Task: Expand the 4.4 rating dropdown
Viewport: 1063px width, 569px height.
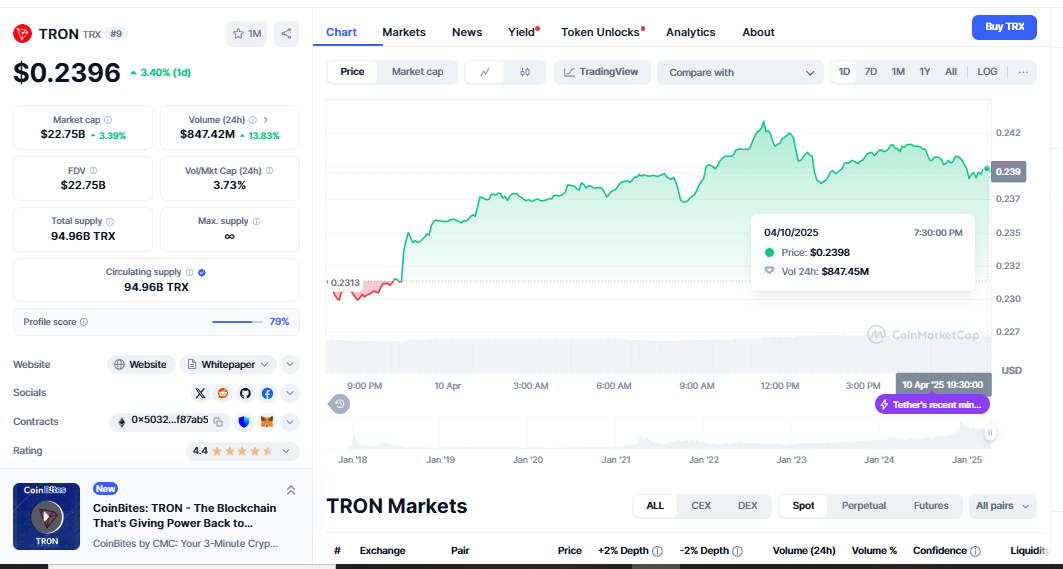Action: click(243, 451)
